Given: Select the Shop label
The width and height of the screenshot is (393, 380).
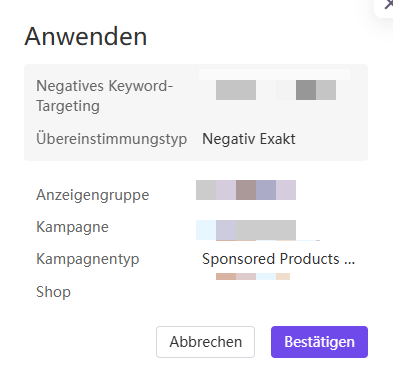Looking at the screenshot, I should click(x=53, y=292).
